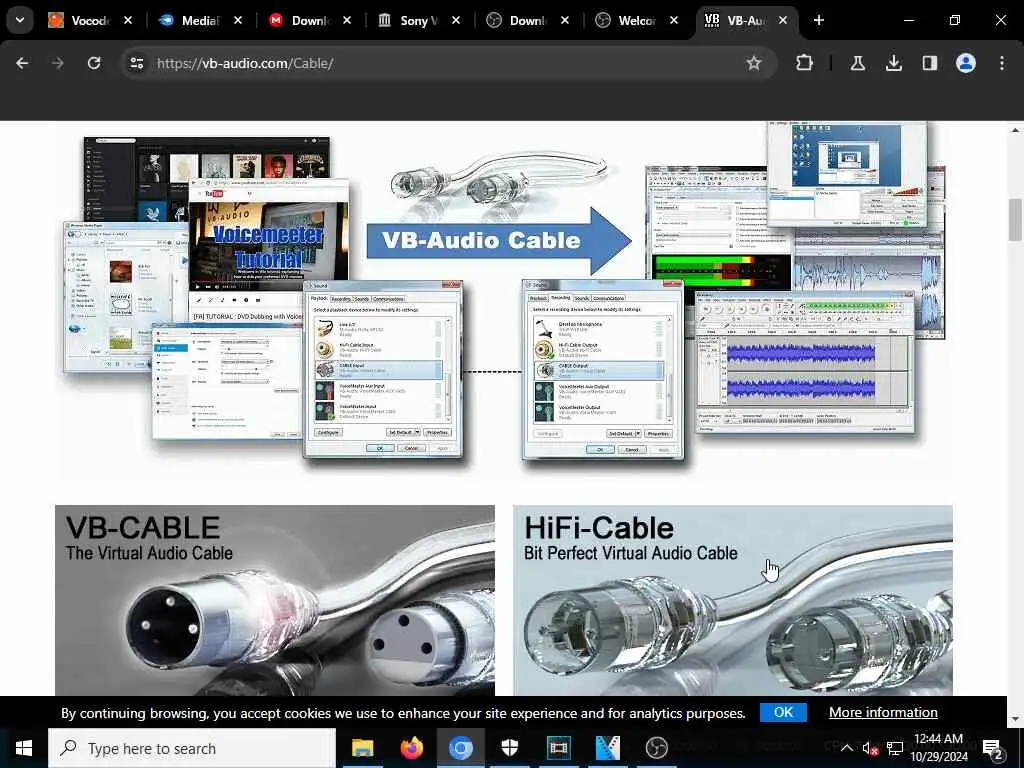Open the notification center icon
Screen dimensions: 1024x768
tap(993, 748)
